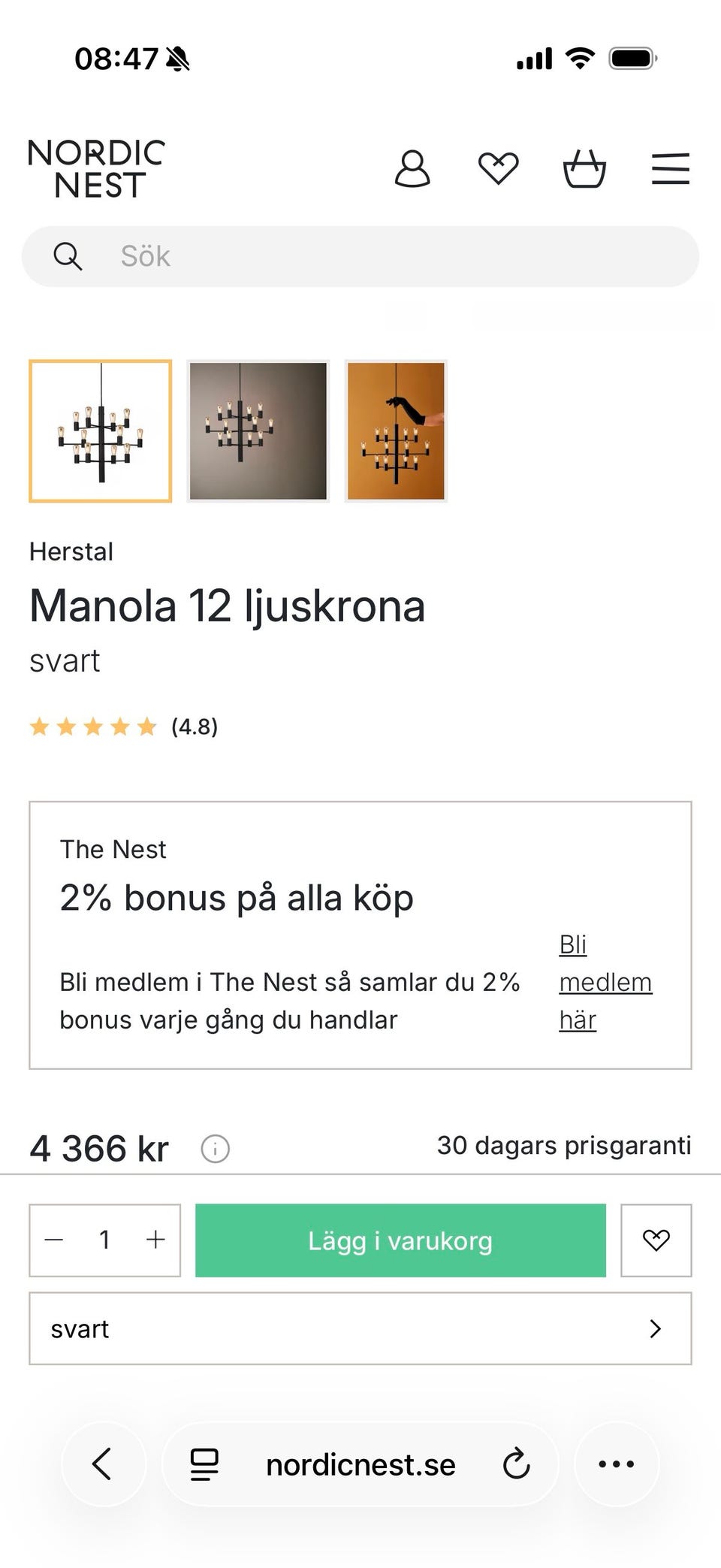Decrease quantity with minus button

pyautogui.click(x=54, y=1240)
